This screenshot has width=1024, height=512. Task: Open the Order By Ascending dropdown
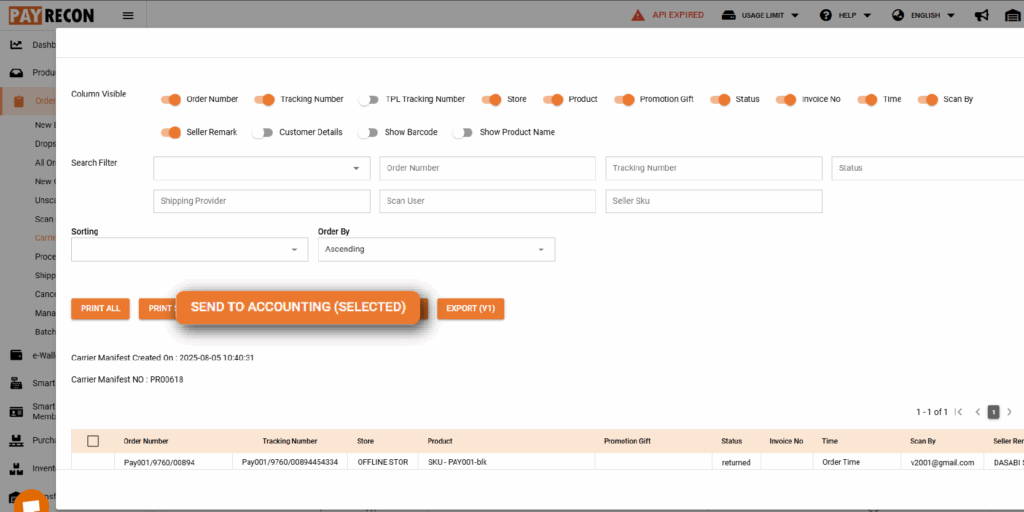(x=436, y=249)
